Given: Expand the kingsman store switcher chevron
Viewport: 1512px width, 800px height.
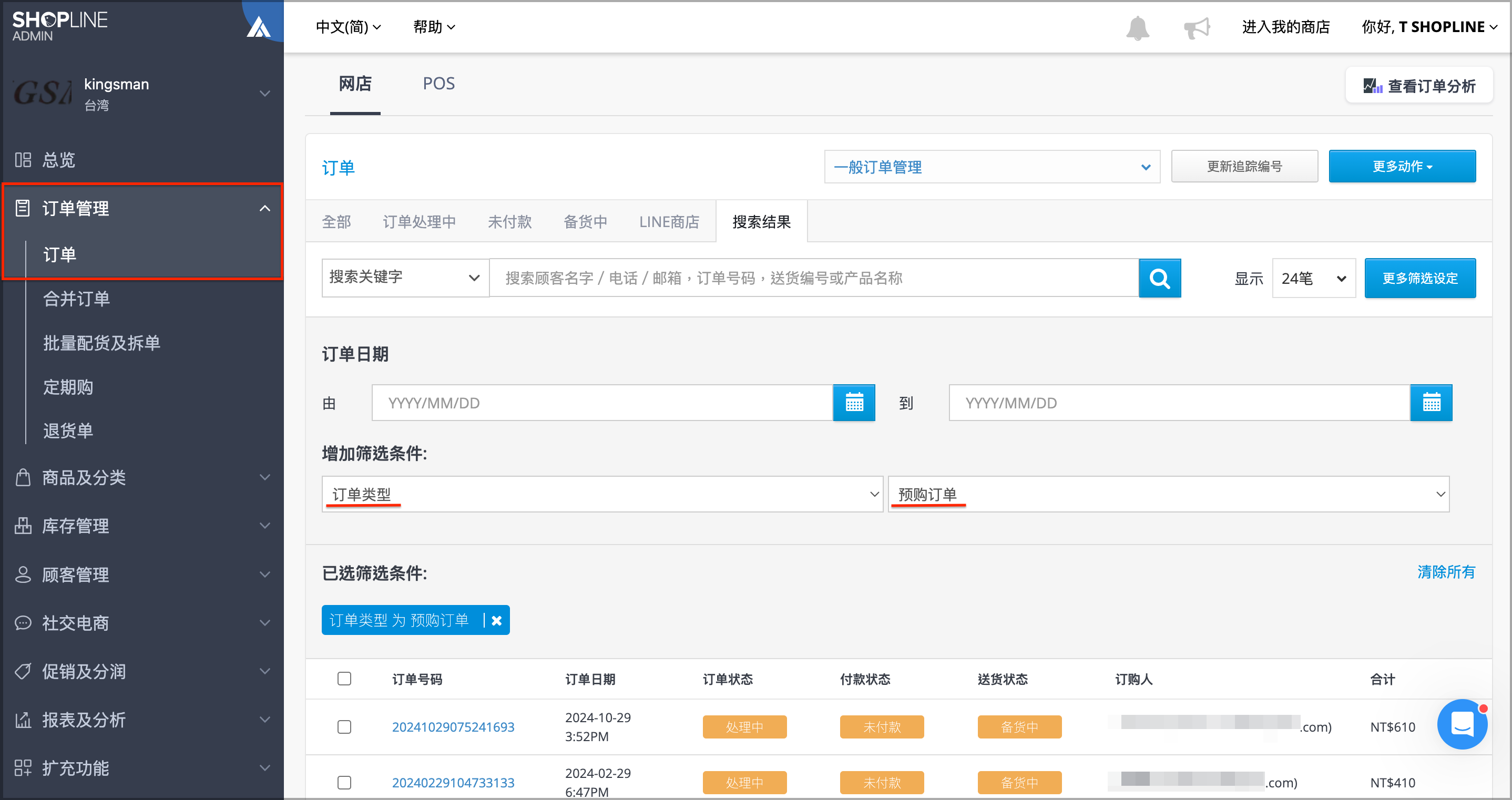Looking at the screenshot, I should (x=265, y=94).
